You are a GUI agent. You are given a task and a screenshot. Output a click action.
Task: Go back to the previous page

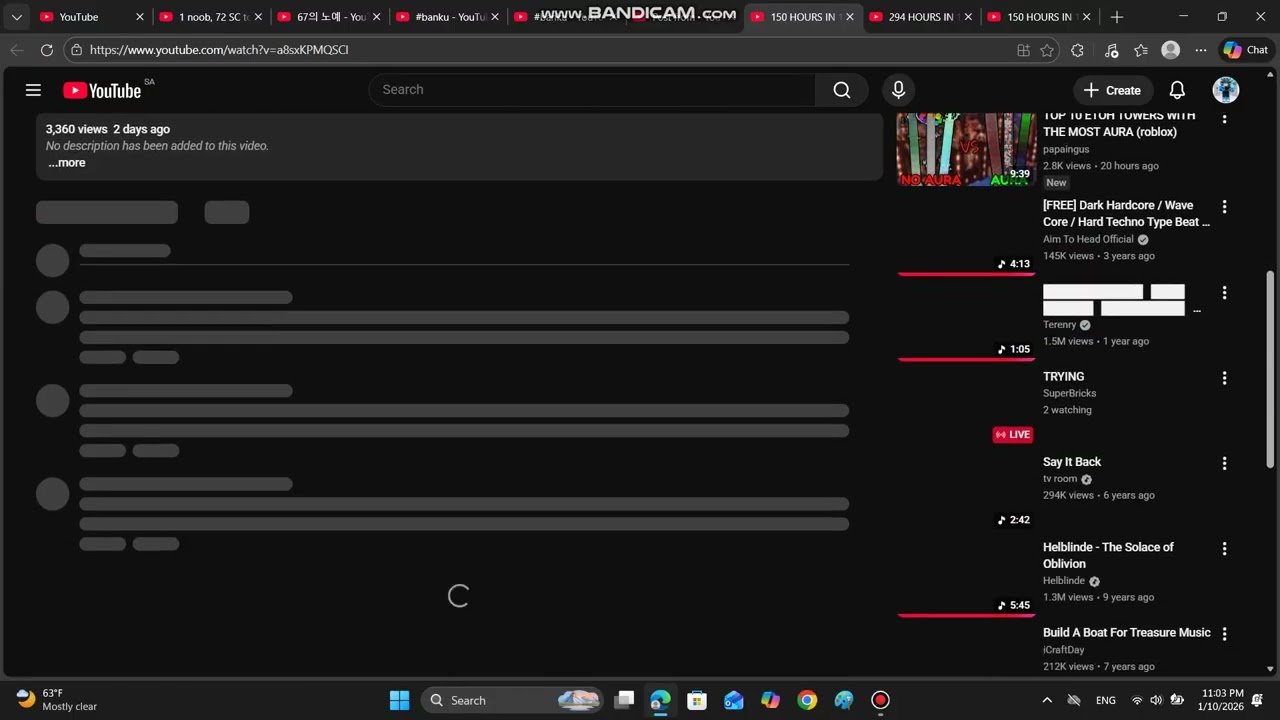tap(17, 50)
